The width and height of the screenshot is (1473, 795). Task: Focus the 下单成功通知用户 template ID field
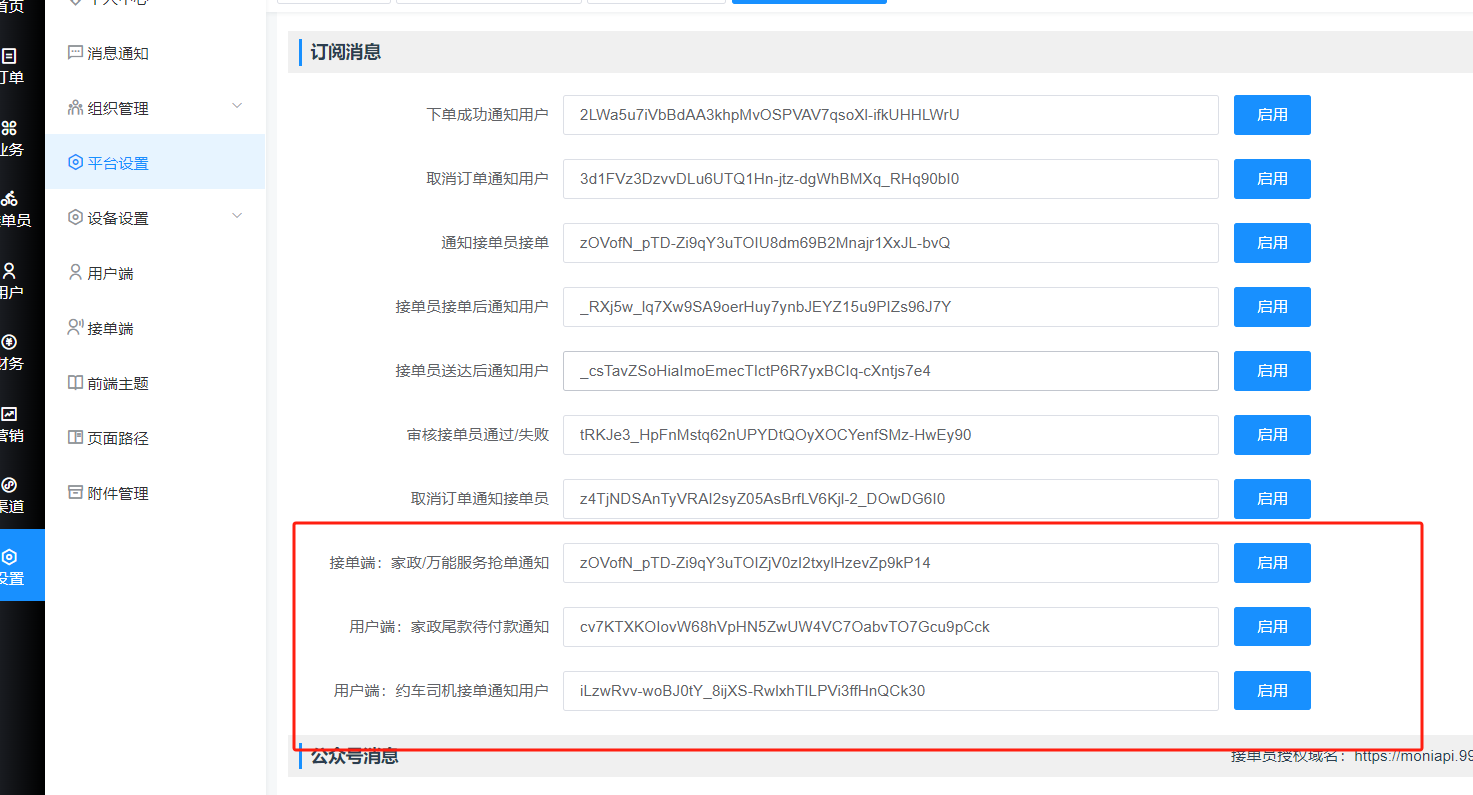(x=891, y=115)
